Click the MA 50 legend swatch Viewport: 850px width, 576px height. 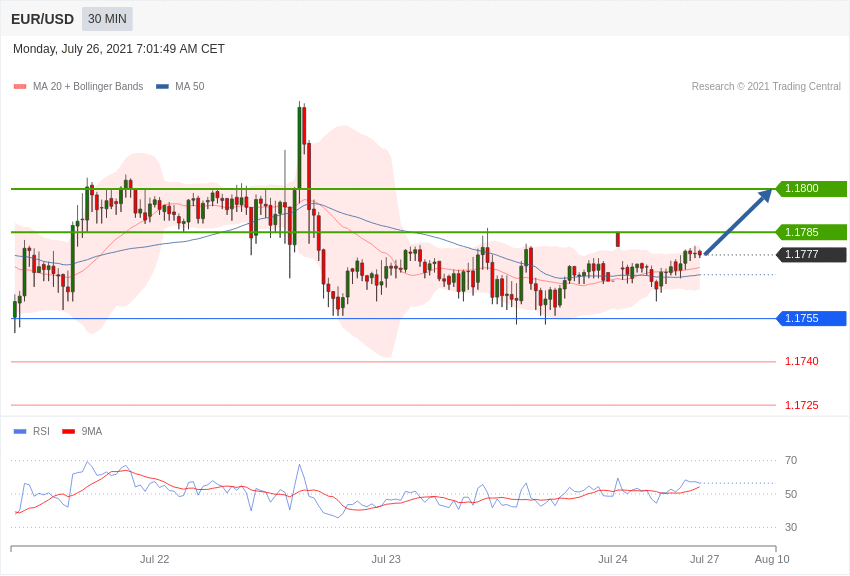coord(162,87)
